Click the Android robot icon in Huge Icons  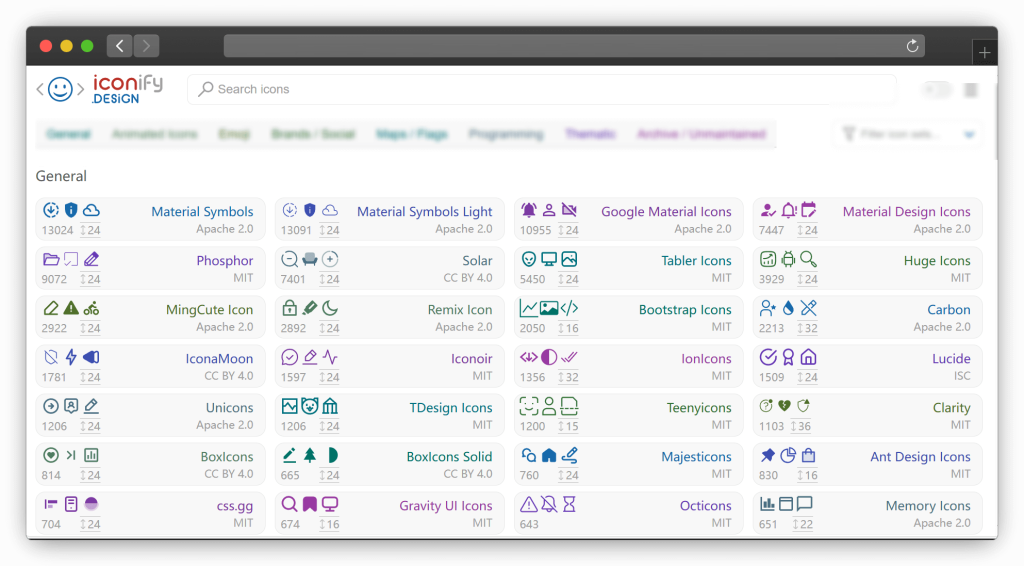(788, 259)
